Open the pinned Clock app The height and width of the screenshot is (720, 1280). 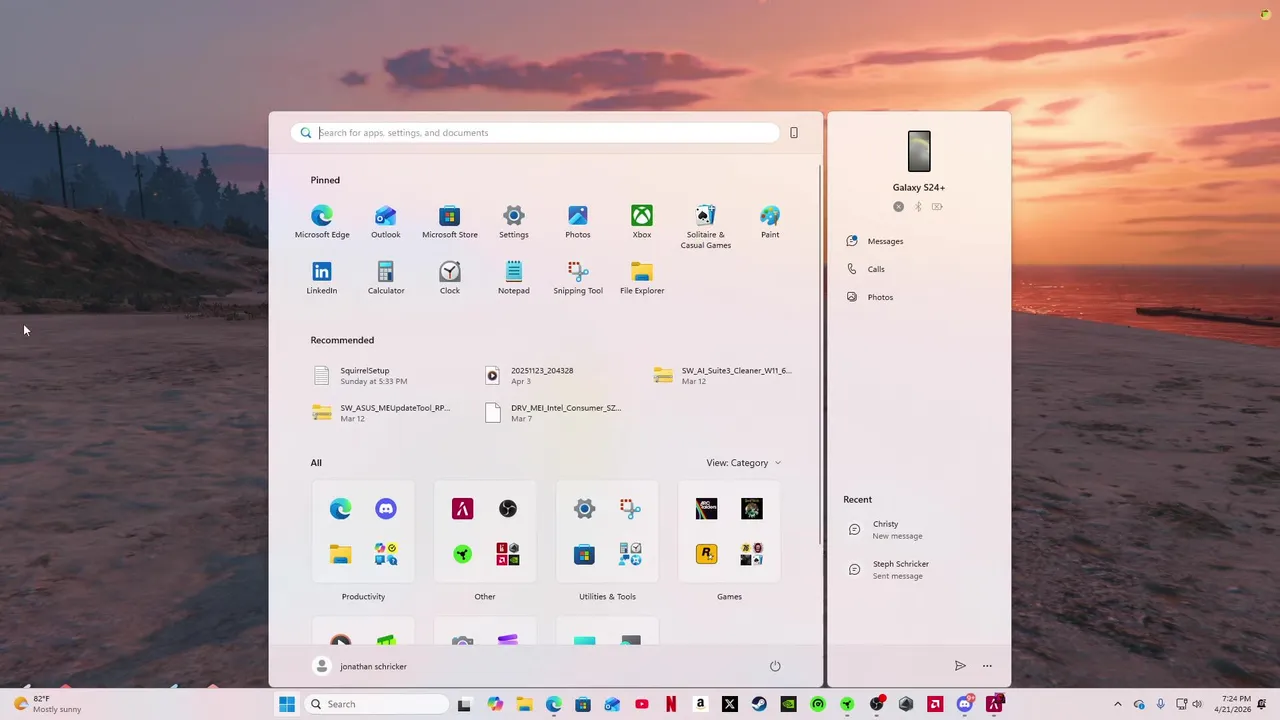(x=450, y=278)
